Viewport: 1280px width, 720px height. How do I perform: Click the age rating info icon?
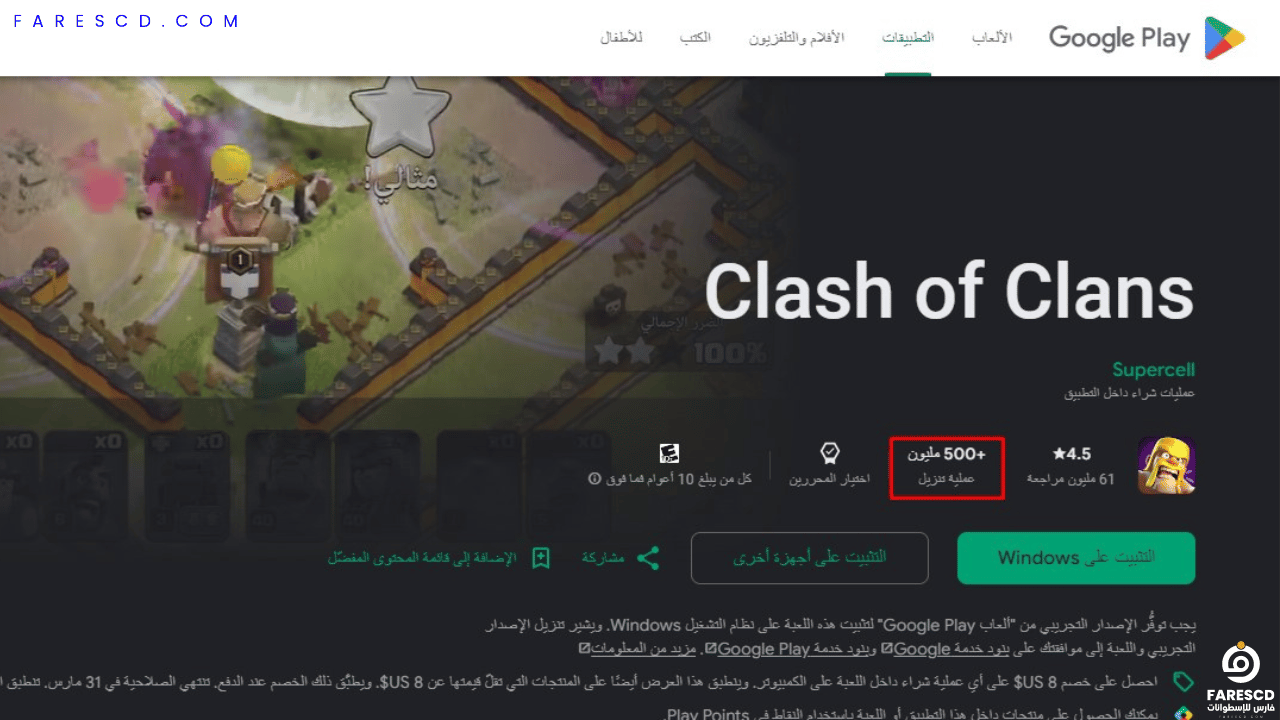tap(594, 479)
